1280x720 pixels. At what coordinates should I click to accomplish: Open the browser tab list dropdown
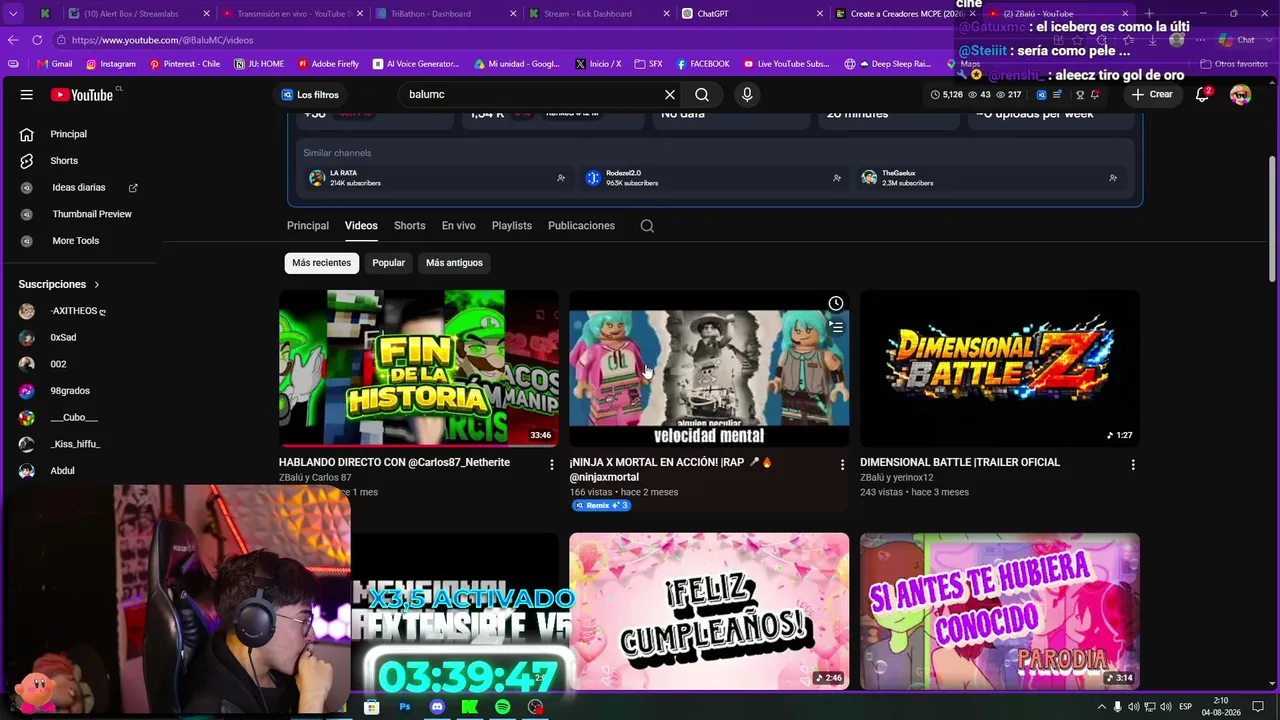tap(13, 14)
